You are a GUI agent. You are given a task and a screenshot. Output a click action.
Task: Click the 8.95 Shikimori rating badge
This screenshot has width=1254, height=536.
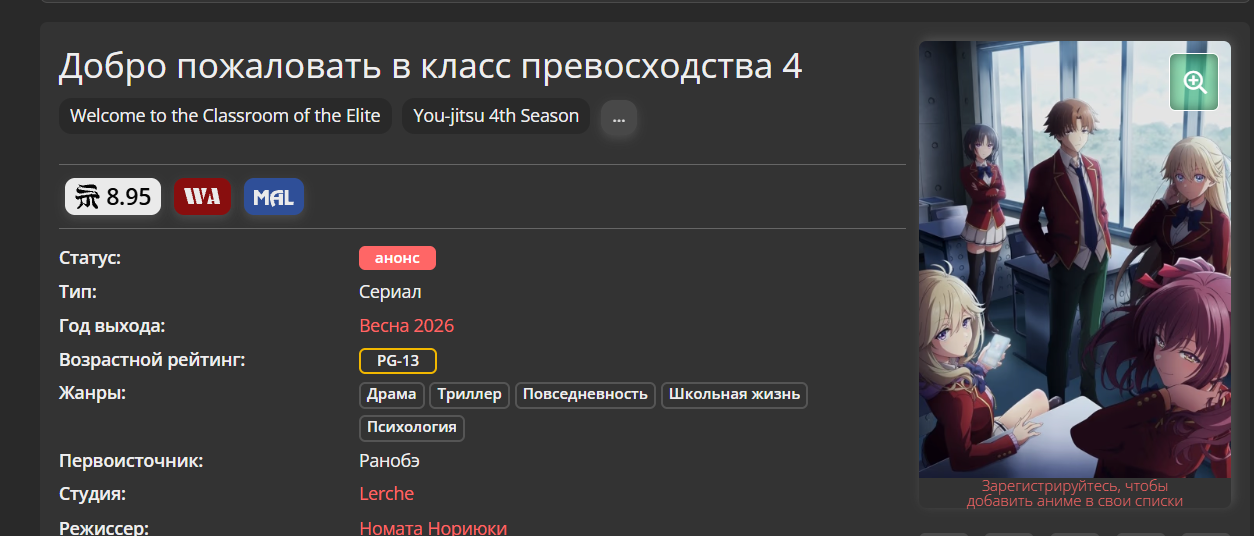[113, 197]
